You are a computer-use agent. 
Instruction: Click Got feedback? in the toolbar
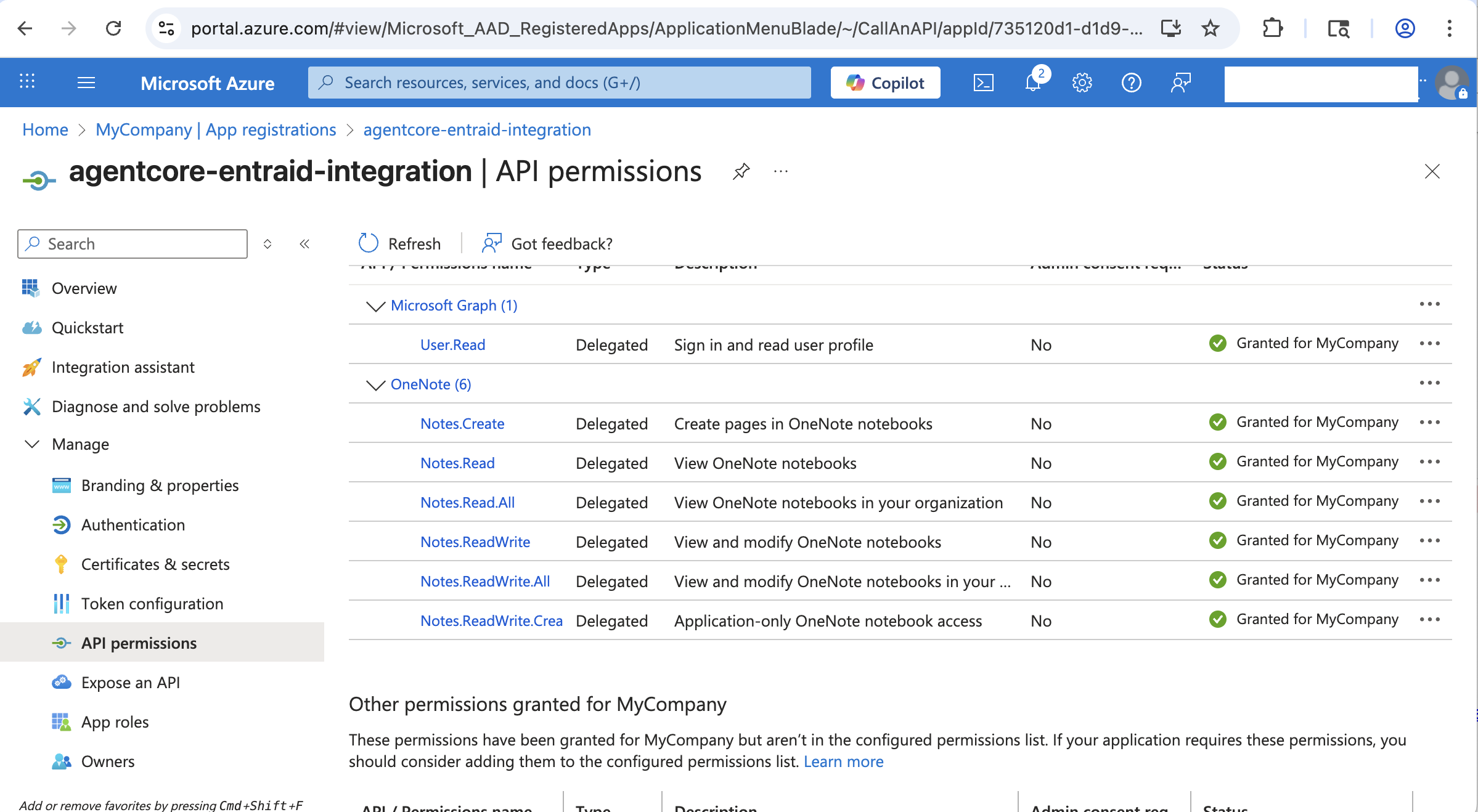tap(547, 243)
